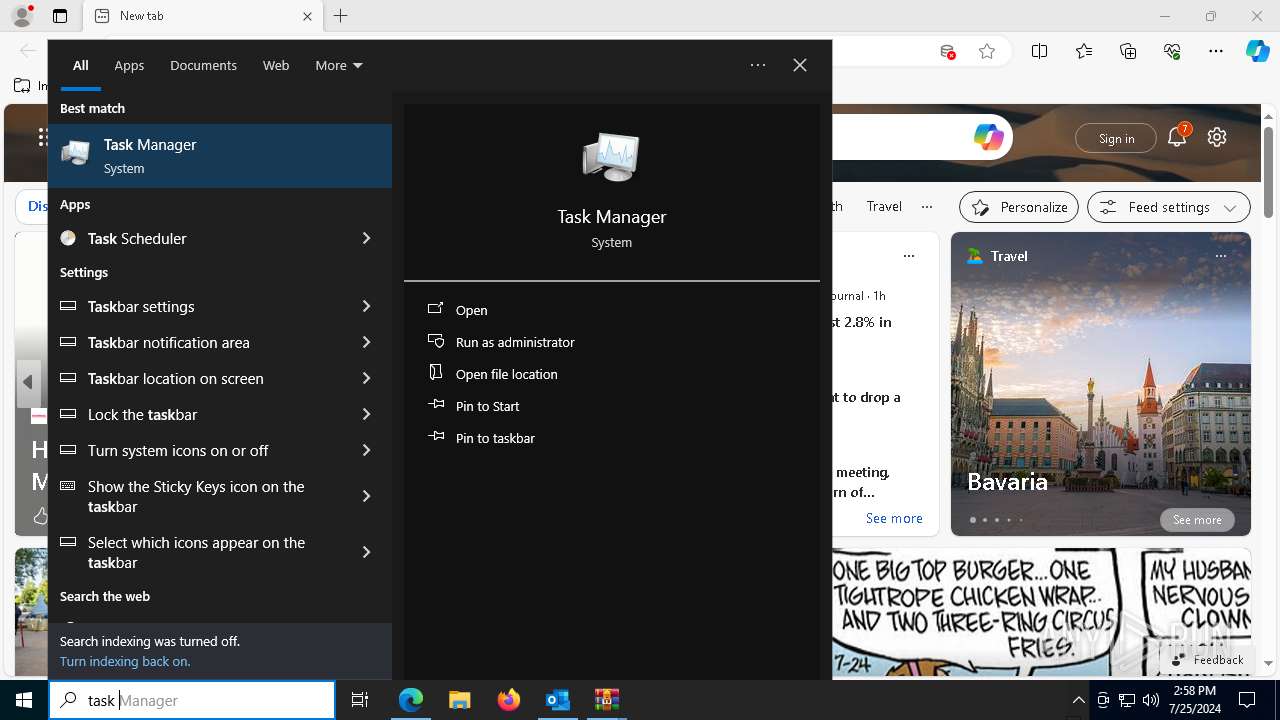
Task: Click Open in Task Manager actions
Action: tap(611, 310)
